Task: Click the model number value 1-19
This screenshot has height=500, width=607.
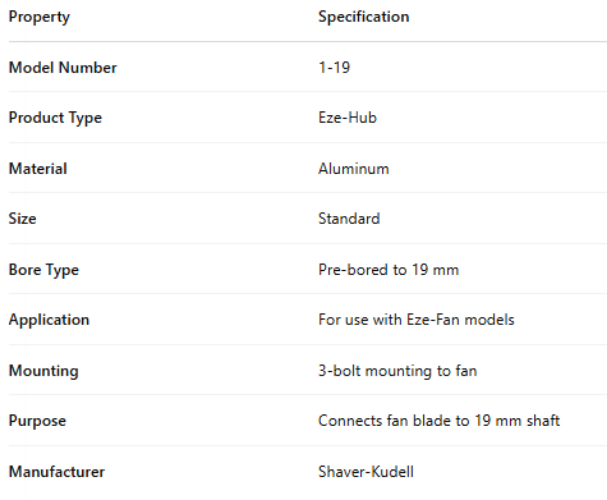Action: click(x=334, y=68)
